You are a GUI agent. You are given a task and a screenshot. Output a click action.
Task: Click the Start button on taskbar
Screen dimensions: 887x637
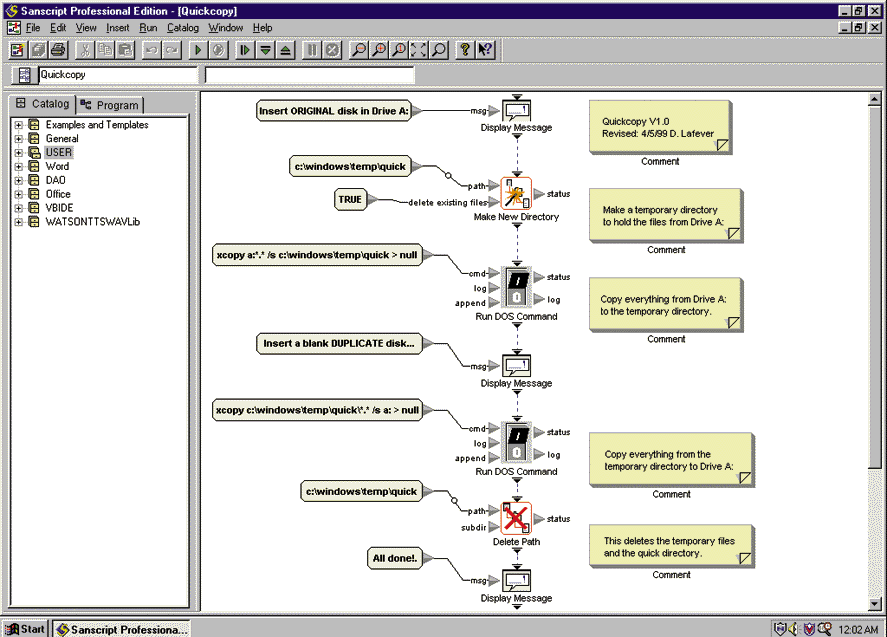click(x=25, y=629)
